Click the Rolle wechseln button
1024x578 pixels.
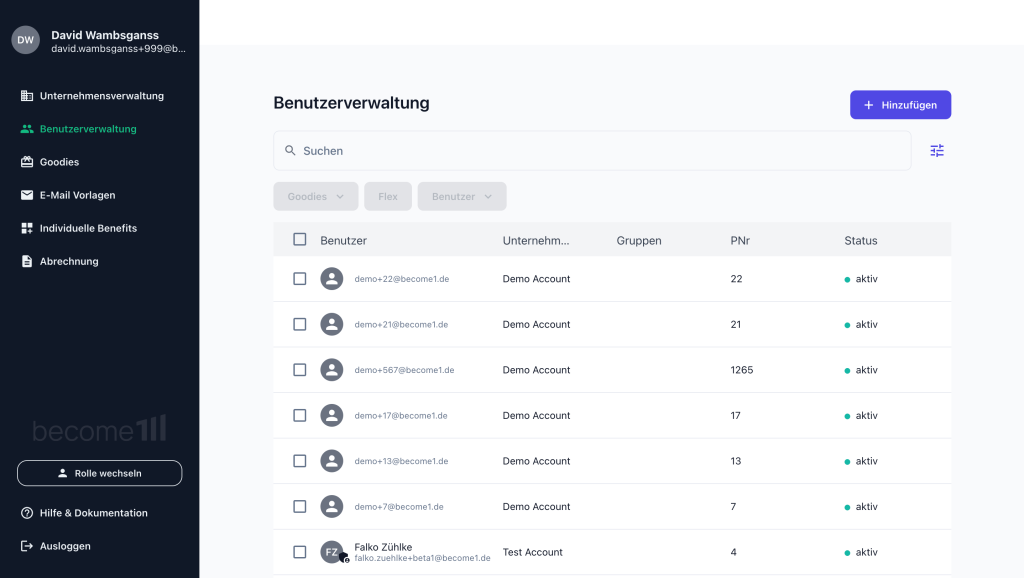(99, 473)
